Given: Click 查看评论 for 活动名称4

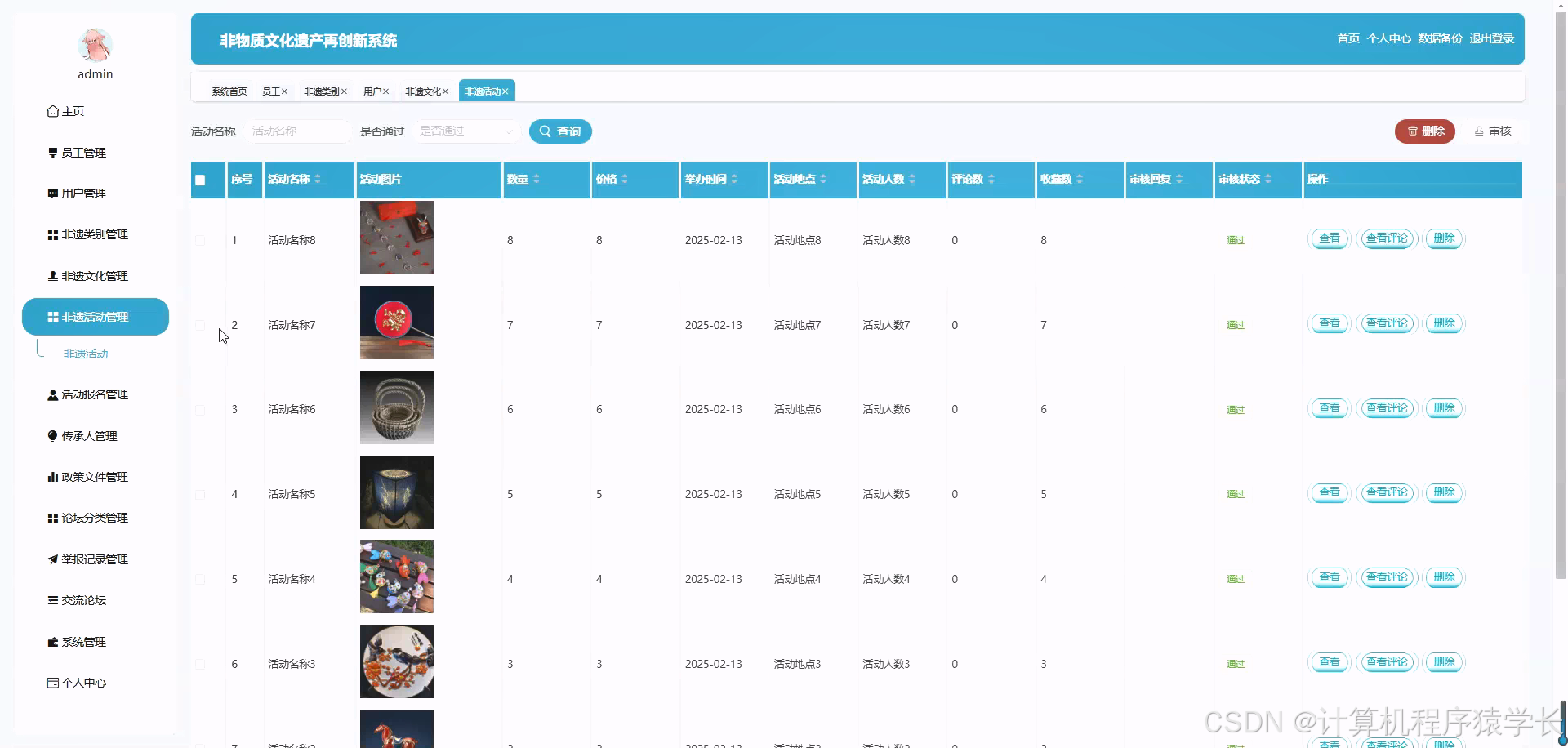Looking at the screenshot, I should coord(1387,577).
